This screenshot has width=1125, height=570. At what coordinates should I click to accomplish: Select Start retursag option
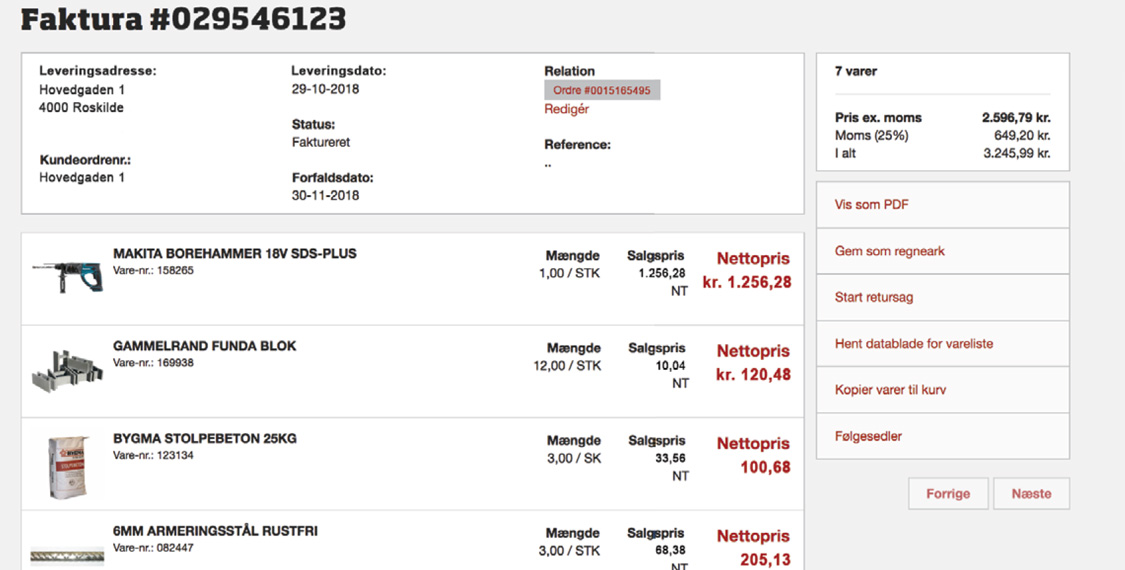[x=873, y=297]
